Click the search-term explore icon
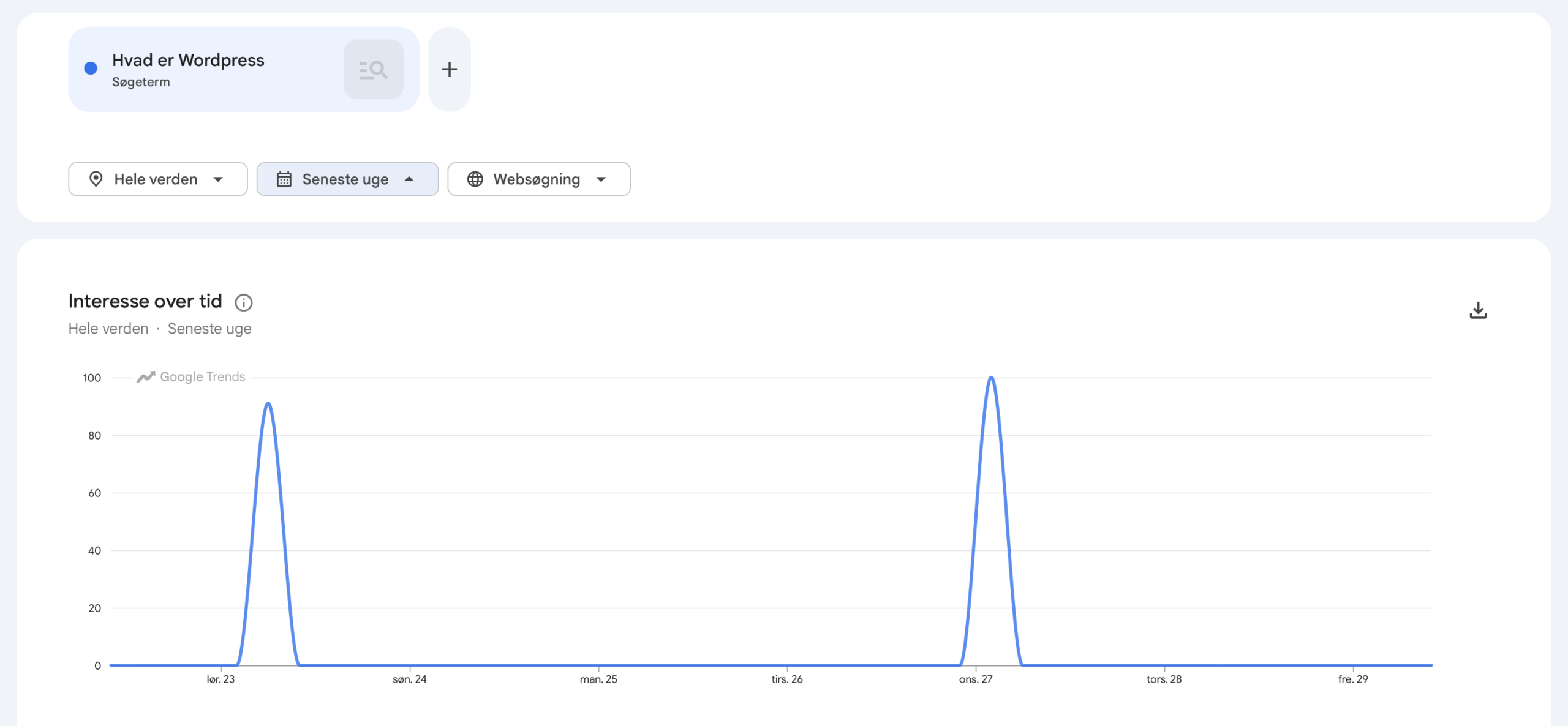1568x726 pixels. pos(374,69)
